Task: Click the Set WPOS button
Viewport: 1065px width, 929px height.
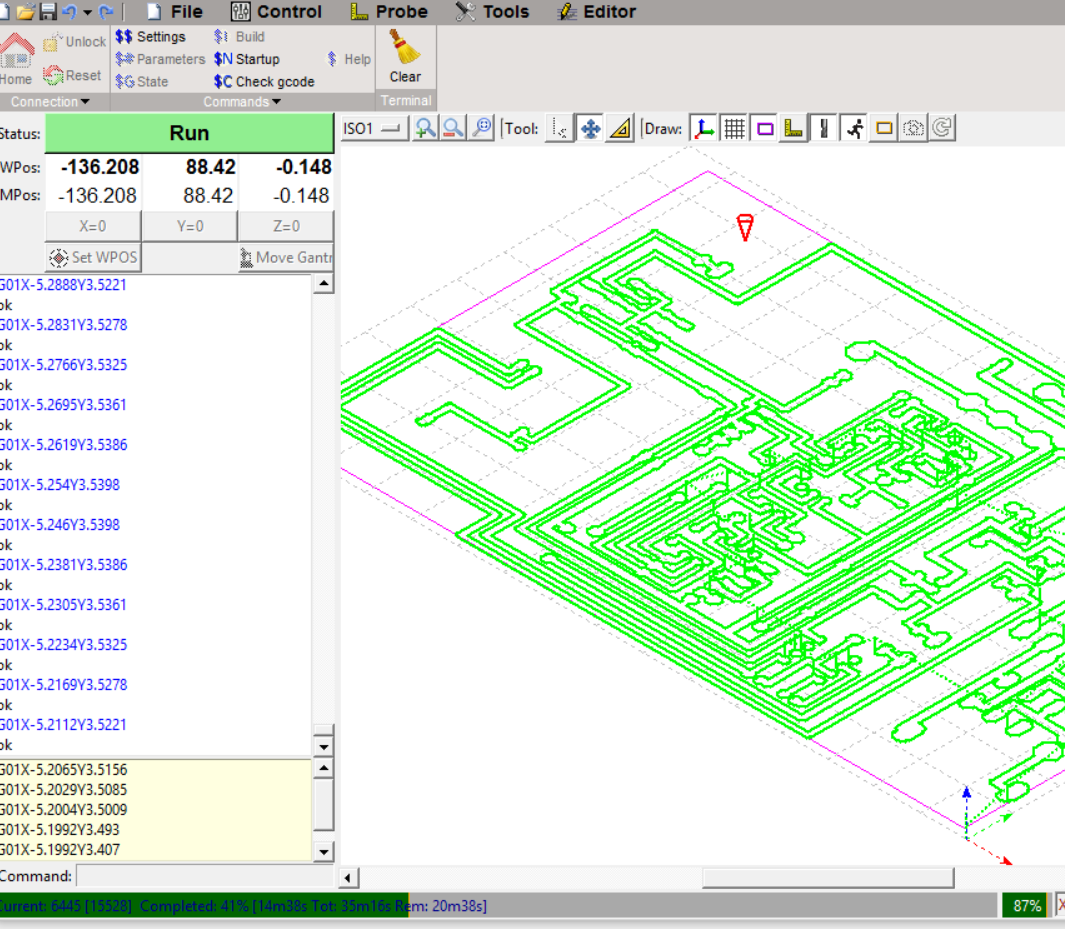Action: [x=93, y=257]
